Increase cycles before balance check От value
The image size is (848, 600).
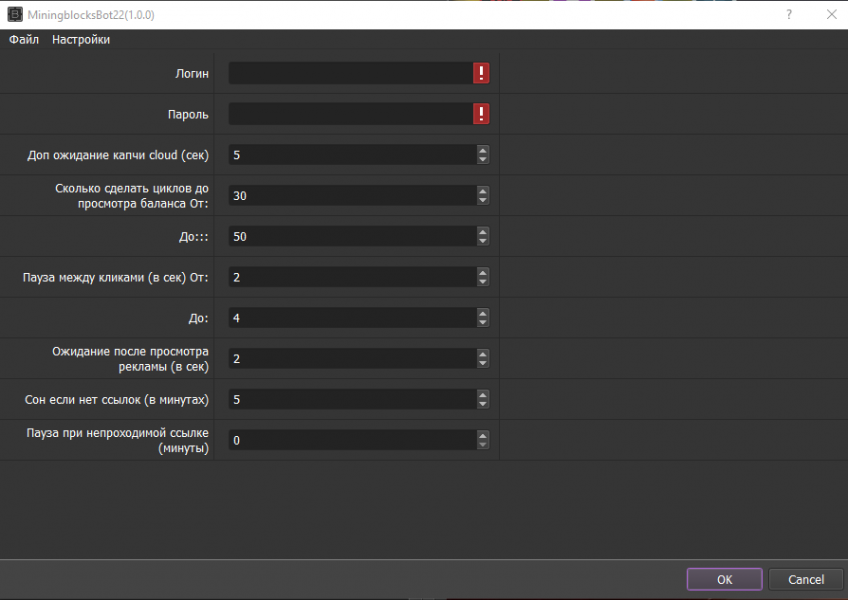[482, 191]
